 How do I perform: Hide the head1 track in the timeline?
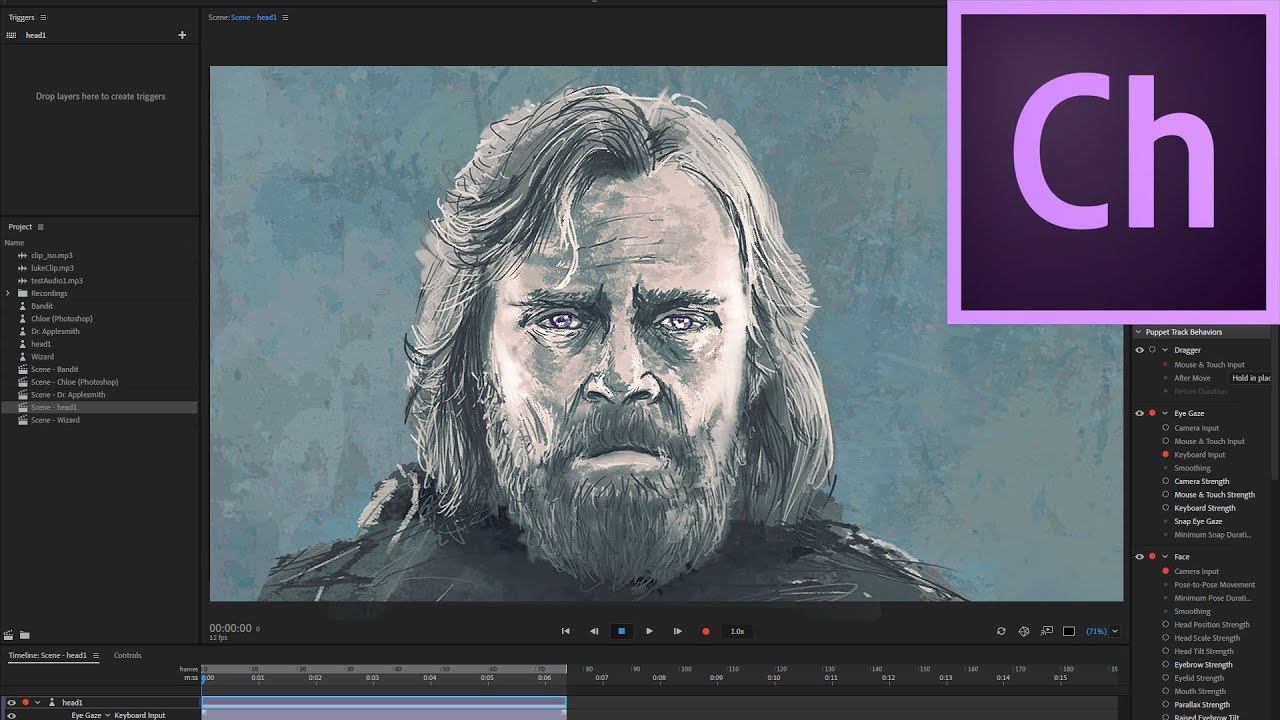(x=11, y=702)
